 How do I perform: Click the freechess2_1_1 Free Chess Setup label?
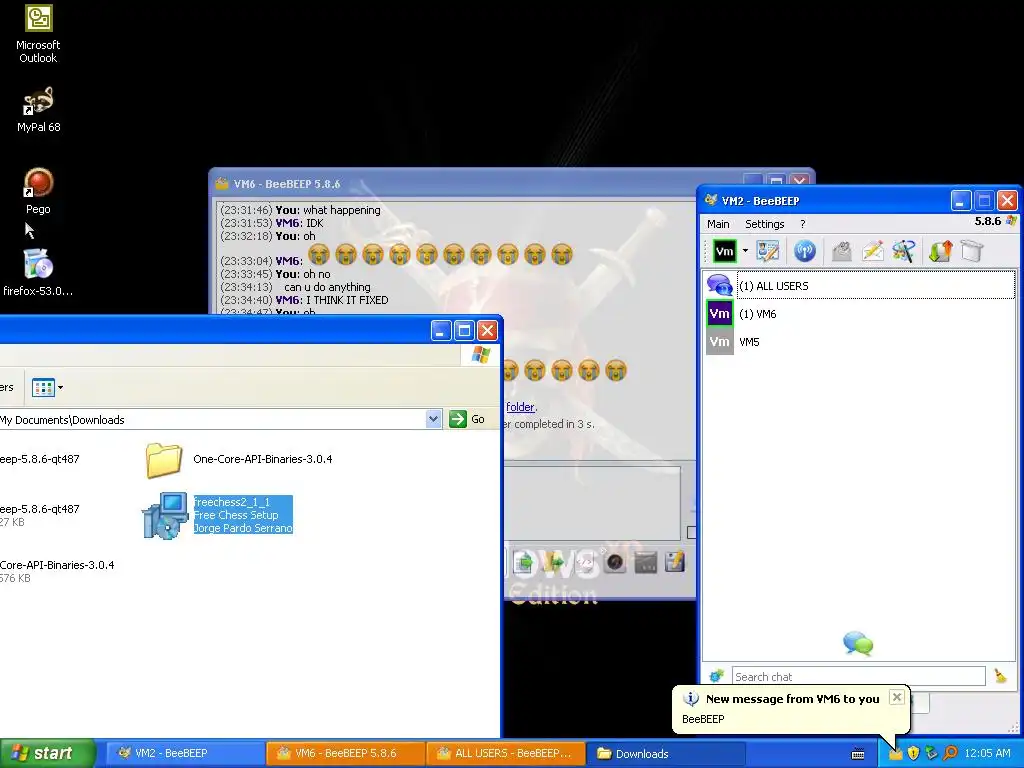pyautogui.click(x=243, y=515)
